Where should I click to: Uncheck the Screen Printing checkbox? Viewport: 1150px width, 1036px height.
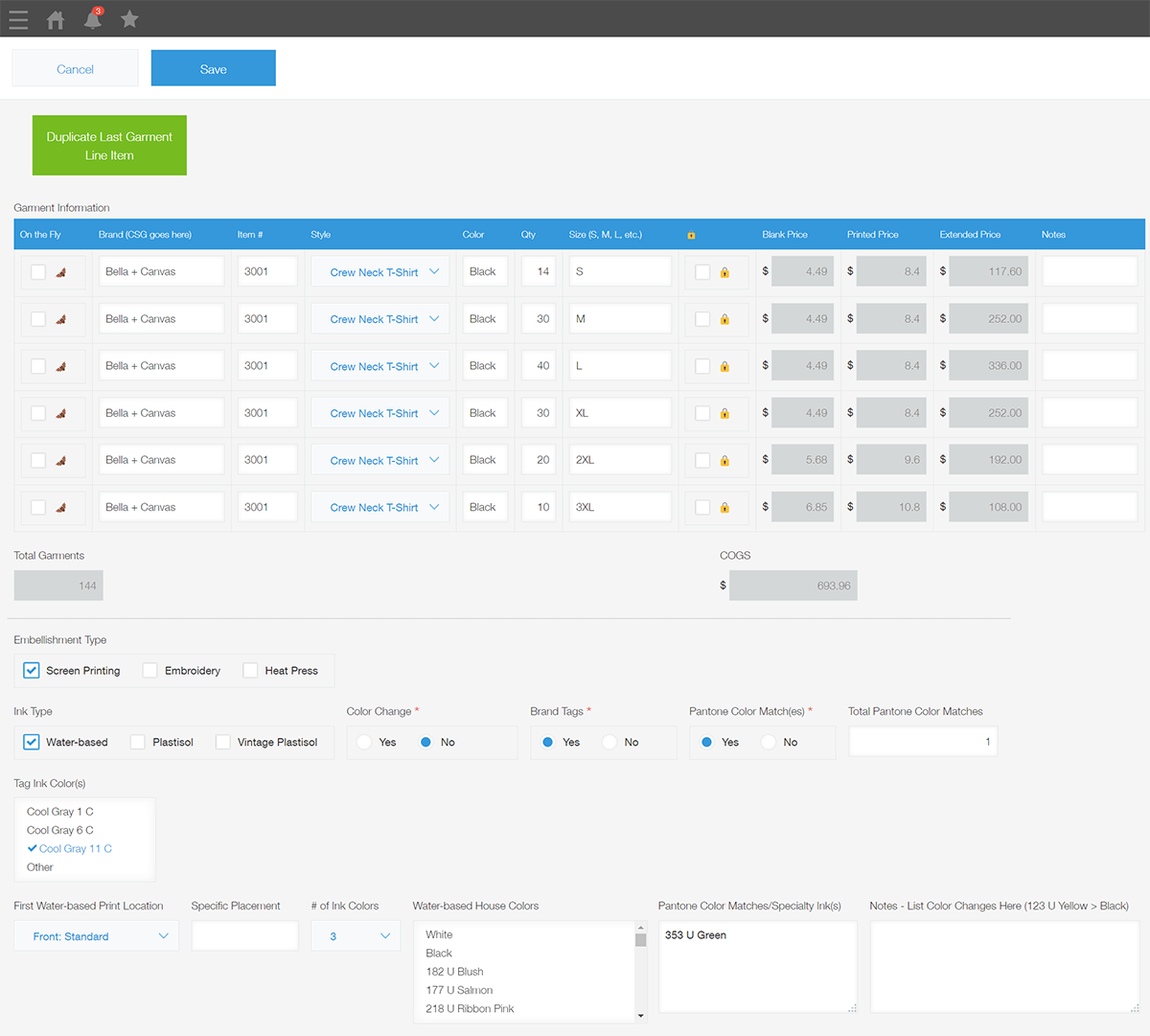[x=32, y=671]
